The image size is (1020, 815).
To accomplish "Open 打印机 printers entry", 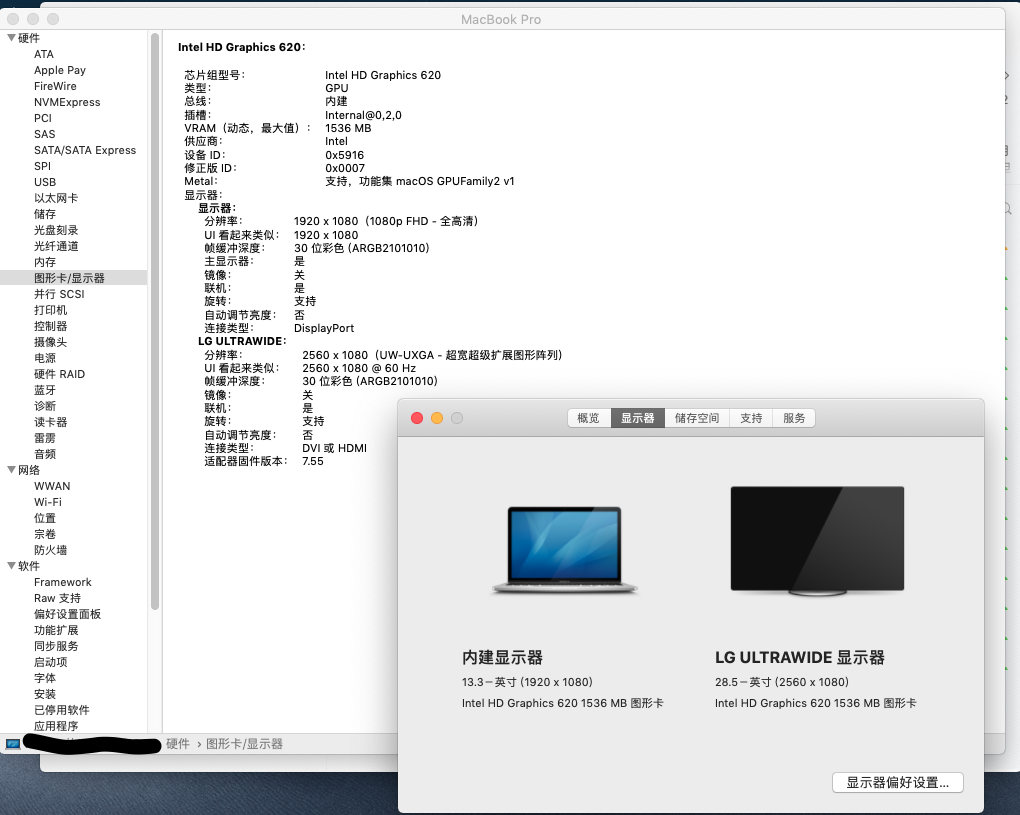I will [50, 310].
